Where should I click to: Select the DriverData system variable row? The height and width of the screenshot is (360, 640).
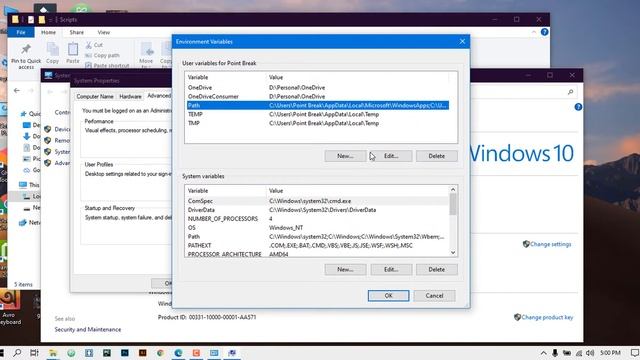coord(318,210)
